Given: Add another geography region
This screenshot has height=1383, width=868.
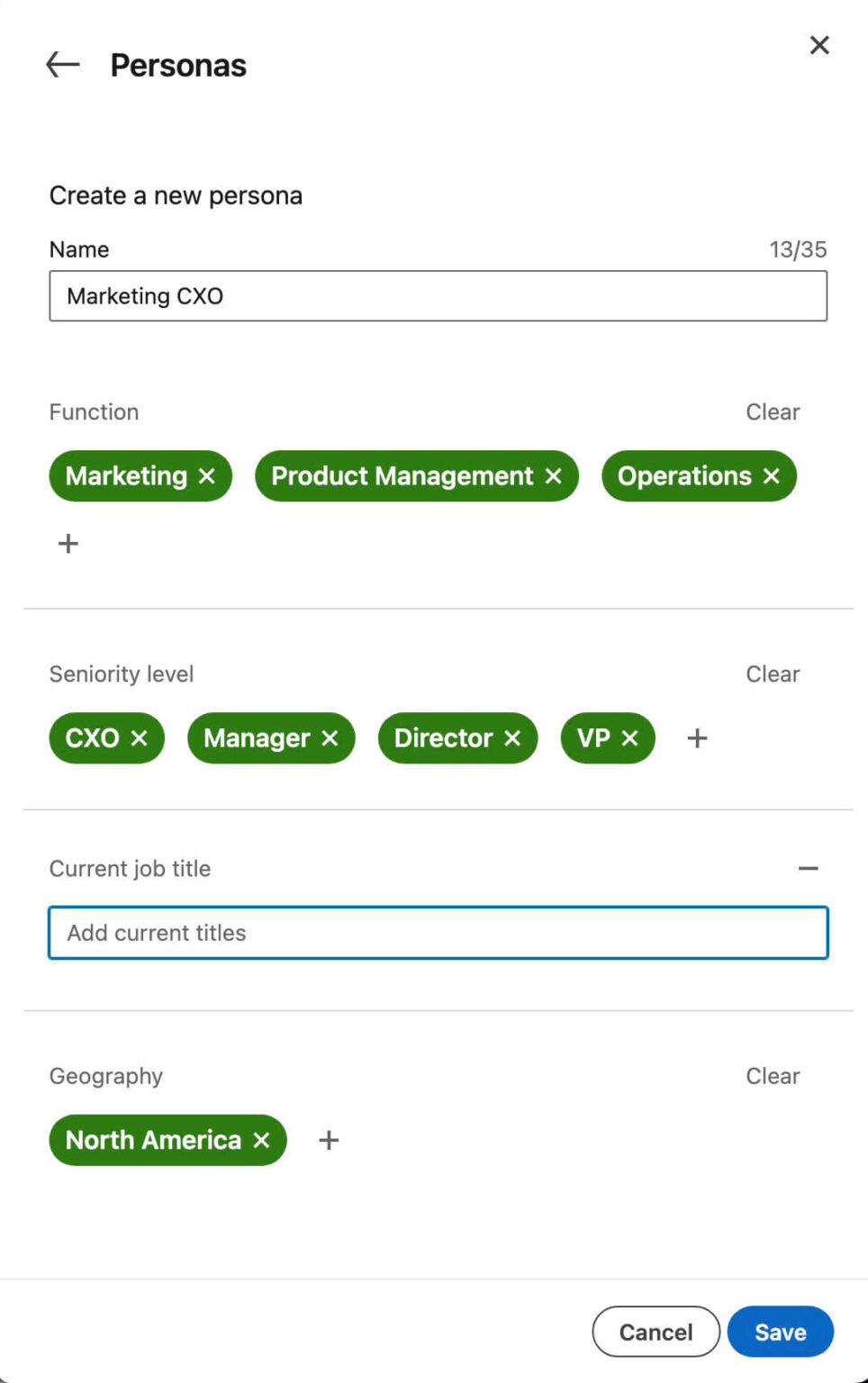Looking at the screenshot, I should pyautogui.click(x=328, y=1140).
